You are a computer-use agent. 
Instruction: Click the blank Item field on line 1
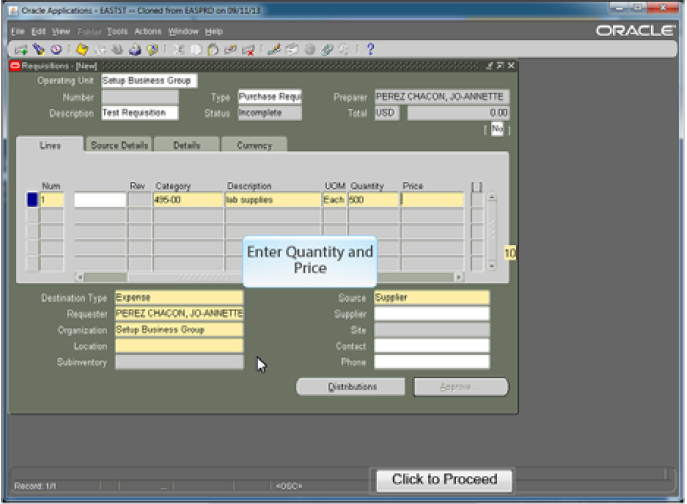point(100,200)
